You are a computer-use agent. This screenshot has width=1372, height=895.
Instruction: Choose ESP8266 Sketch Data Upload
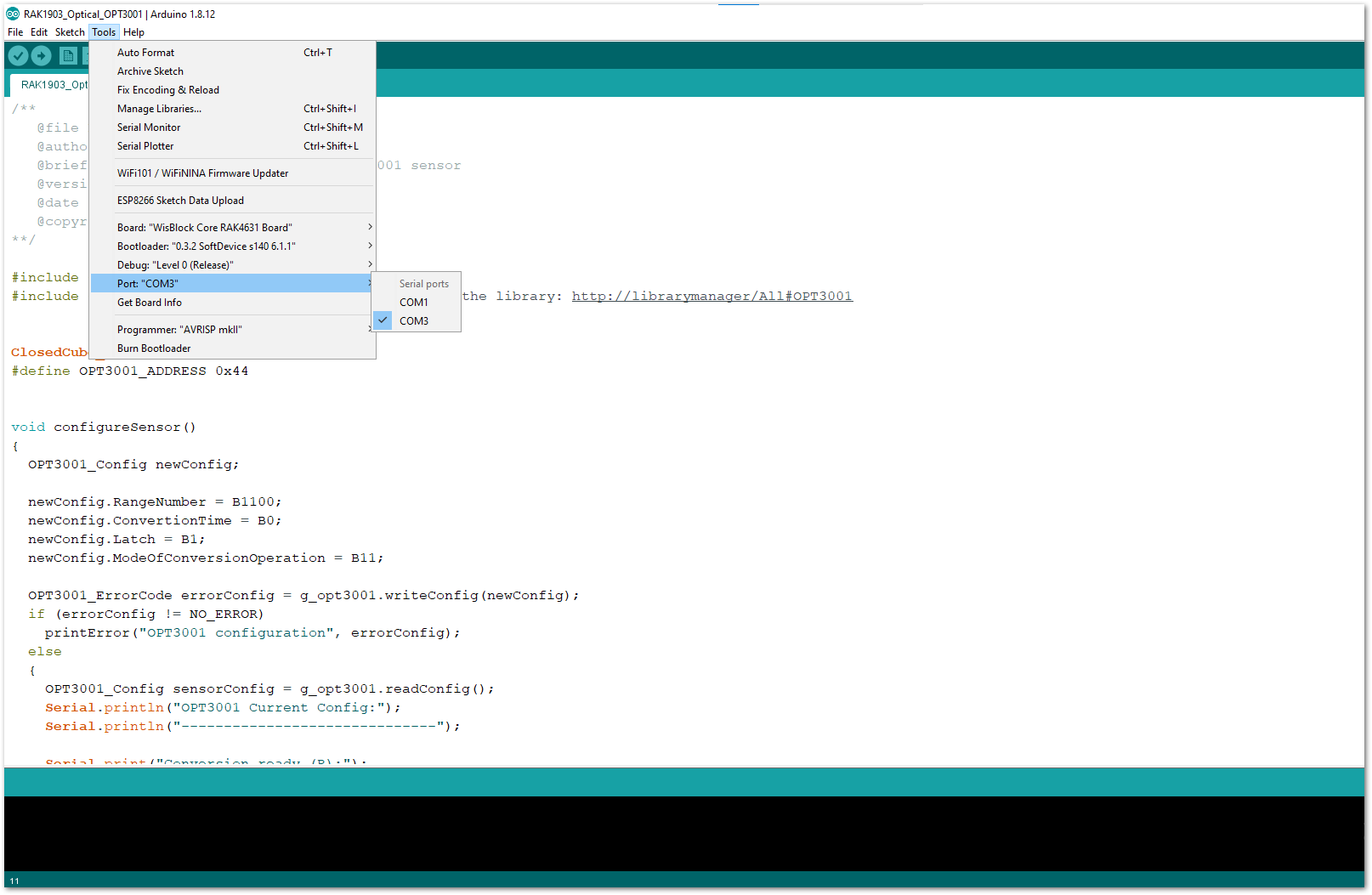tap(232, 201)
